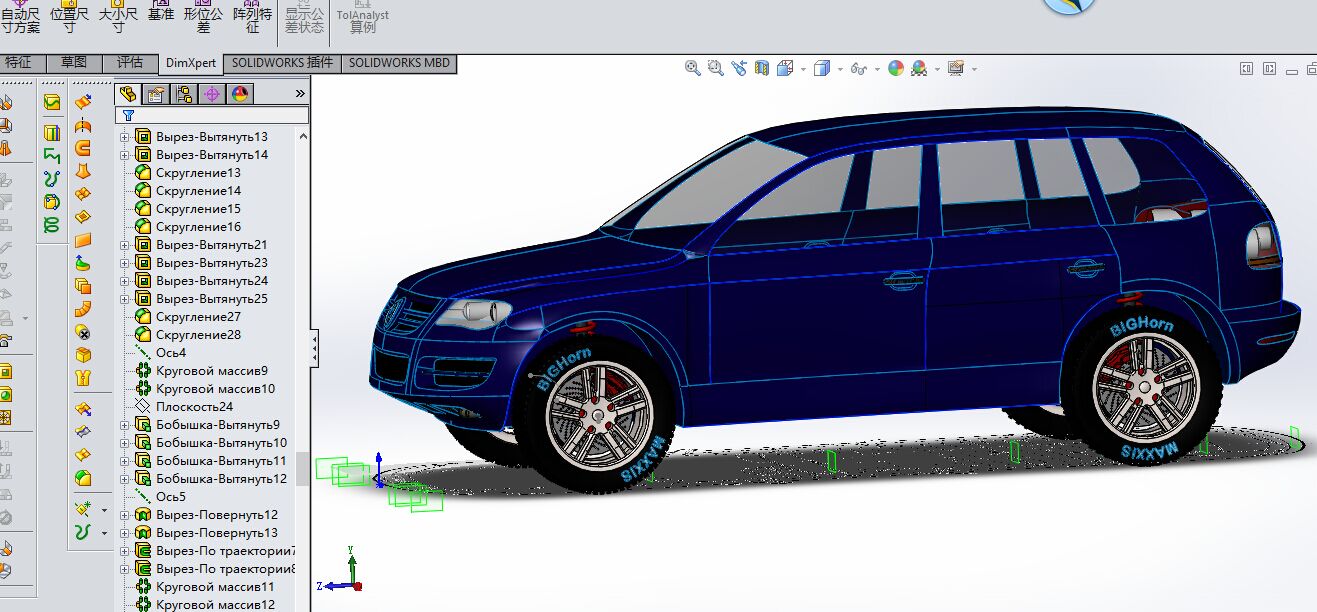
Task: Click the View Orientation cube icon
Action: [783, 68]
